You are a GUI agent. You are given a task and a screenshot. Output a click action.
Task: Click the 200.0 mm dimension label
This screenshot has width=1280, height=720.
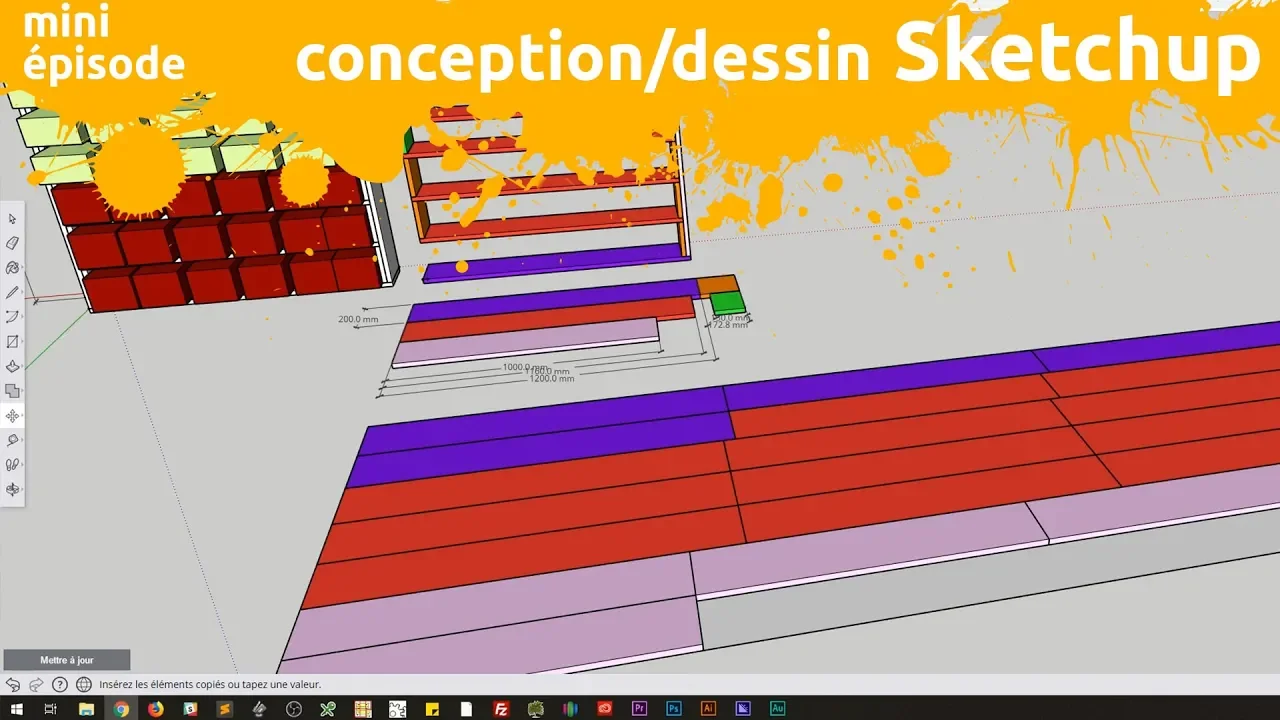pyautogui.click(x=358, y=319)
